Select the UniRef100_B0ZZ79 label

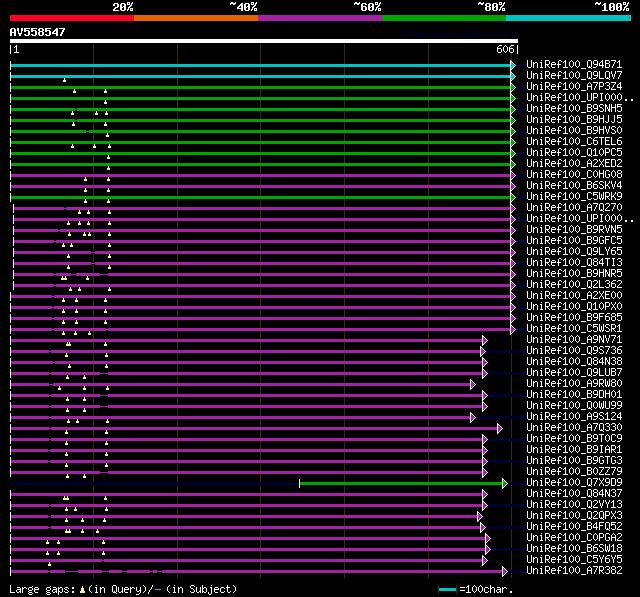[x=574, y=472]
